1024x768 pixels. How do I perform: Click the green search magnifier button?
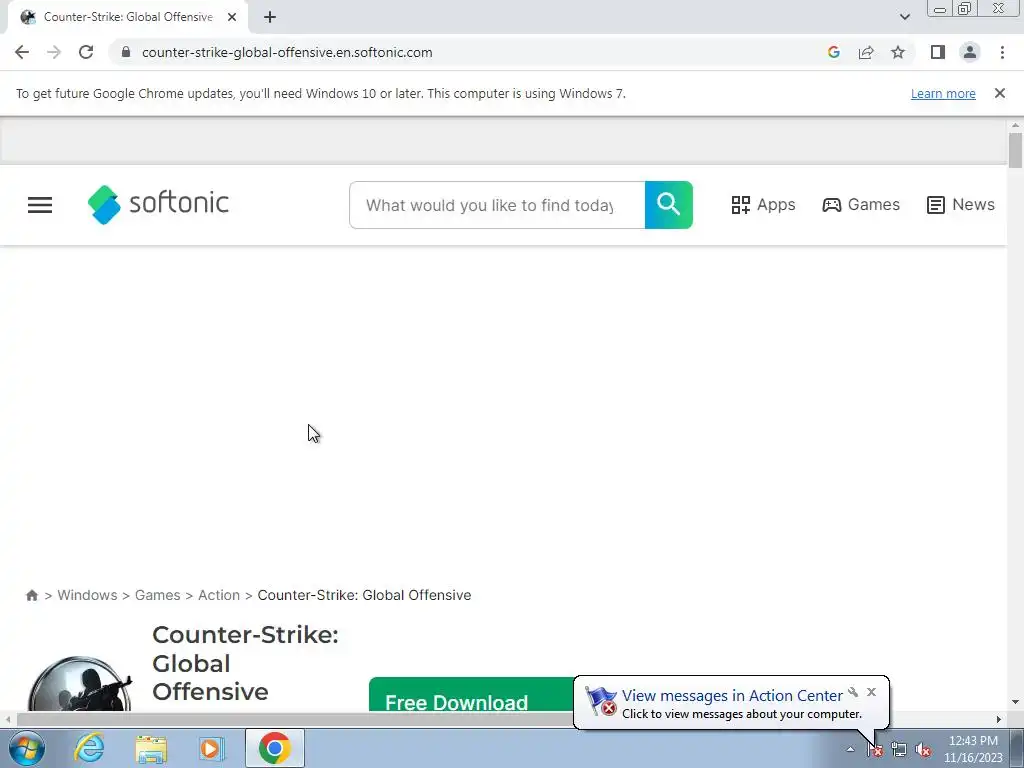point(669,205)
